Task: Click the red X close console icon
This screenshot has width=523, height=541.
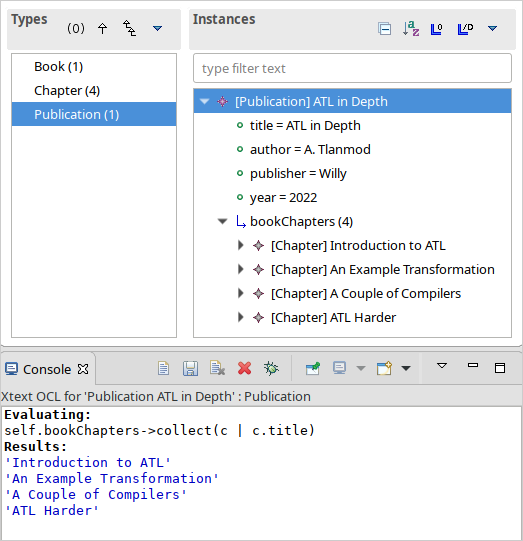Action: click(x=244, y=368)
